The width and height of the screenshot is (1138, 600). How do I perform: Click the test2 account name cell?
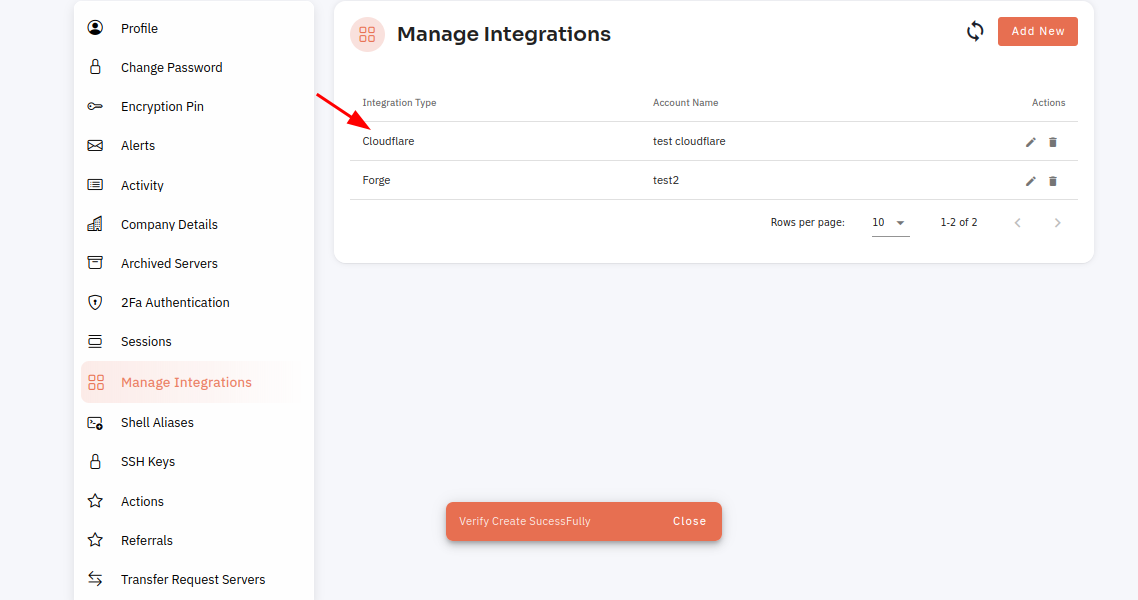[666, 181]
